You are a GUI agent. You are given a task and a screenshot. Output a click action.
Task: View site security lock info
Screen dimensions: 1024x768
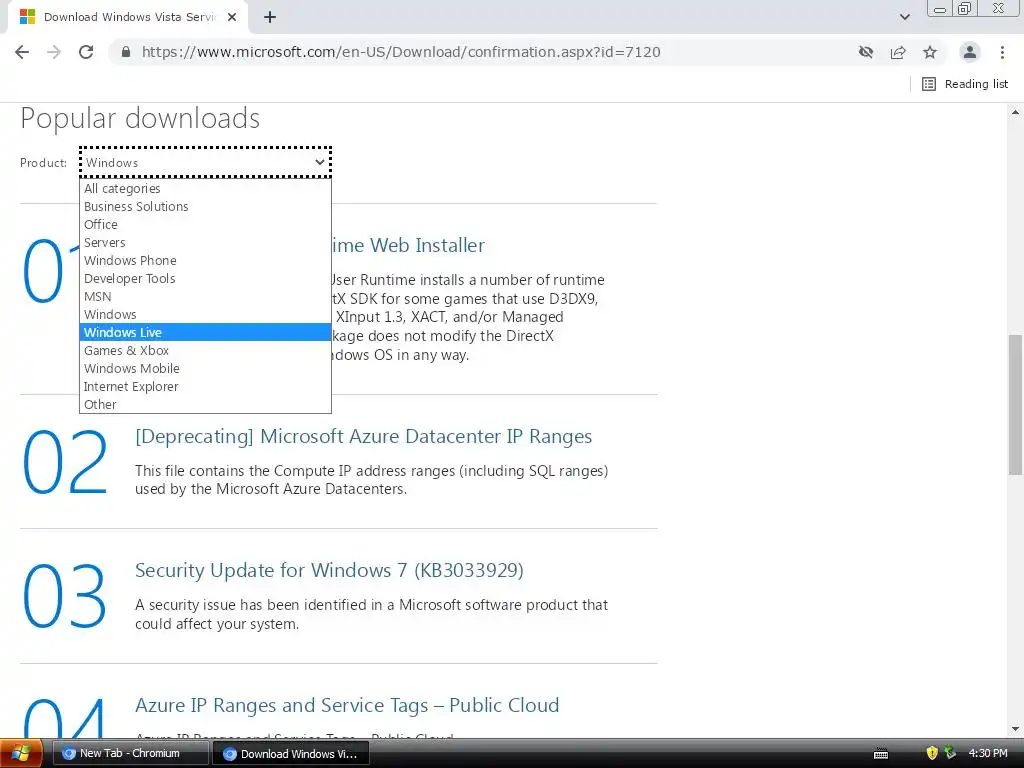126,52
